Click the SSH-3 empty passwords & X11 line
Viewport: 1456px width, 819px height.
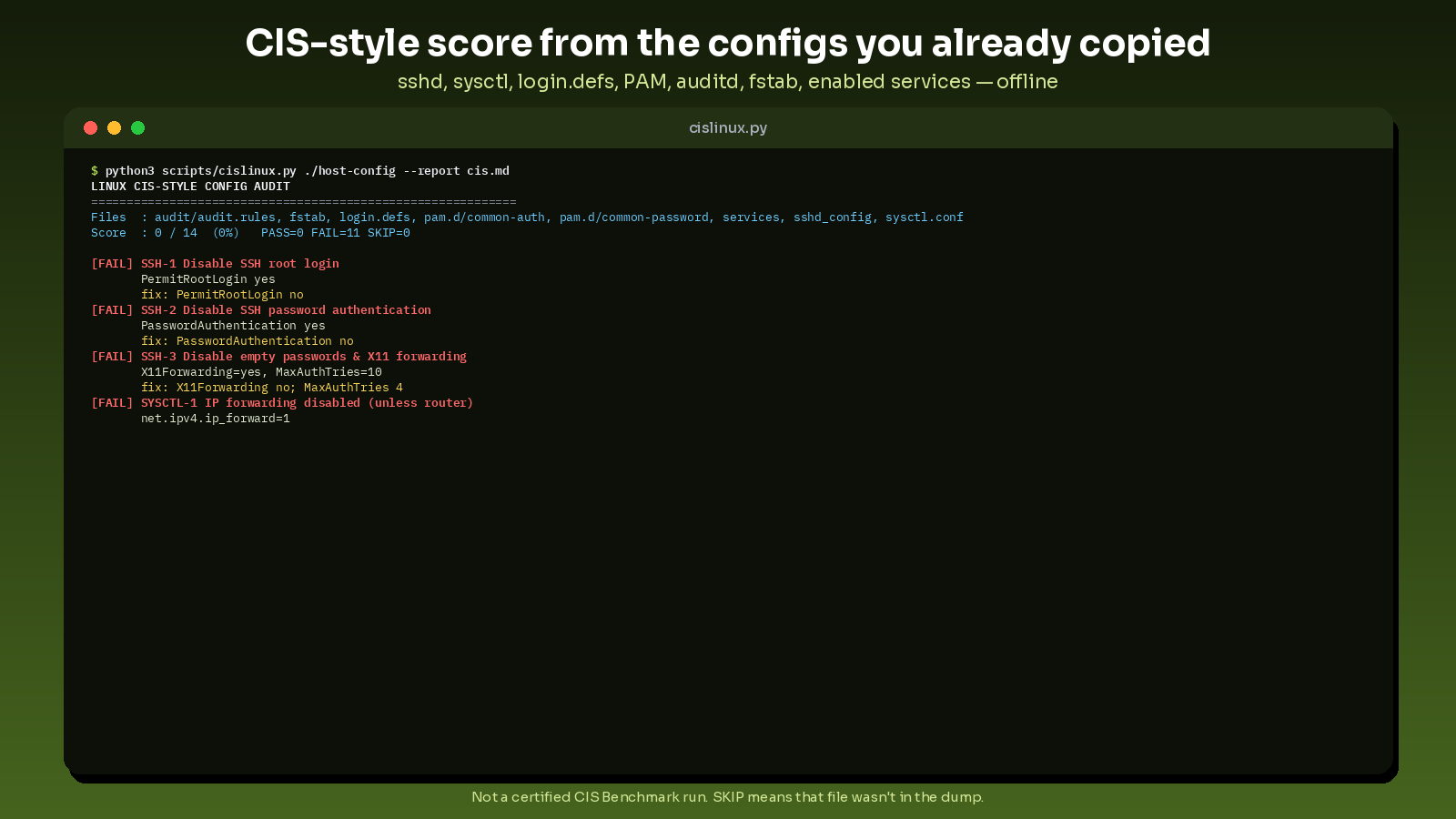pyautogui.click(x=278, y=357)
